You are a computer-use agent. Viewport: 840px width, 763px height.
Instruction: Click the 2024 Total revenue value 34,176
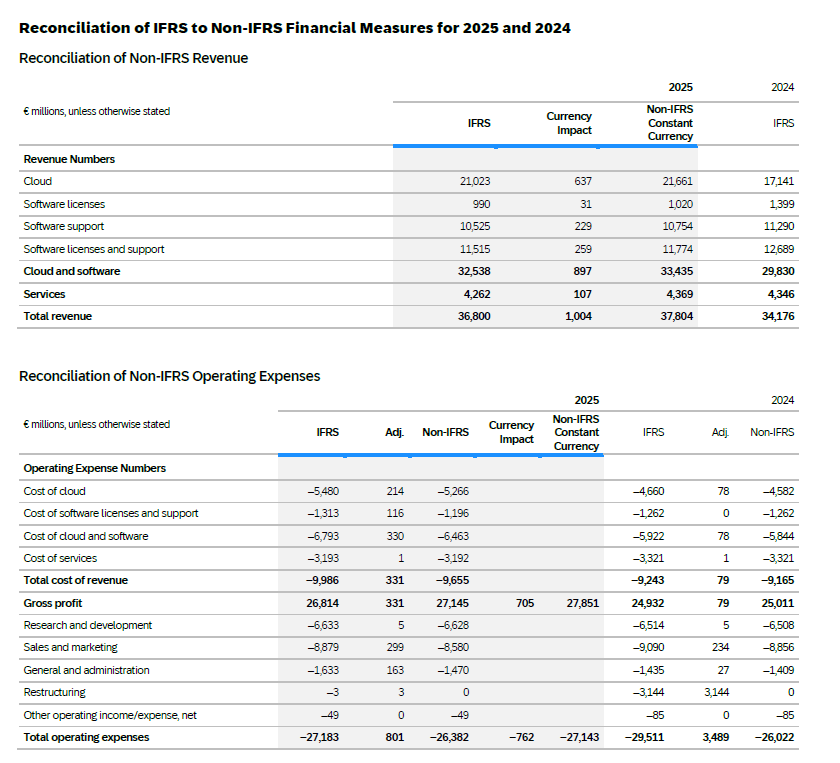point(778,316)
